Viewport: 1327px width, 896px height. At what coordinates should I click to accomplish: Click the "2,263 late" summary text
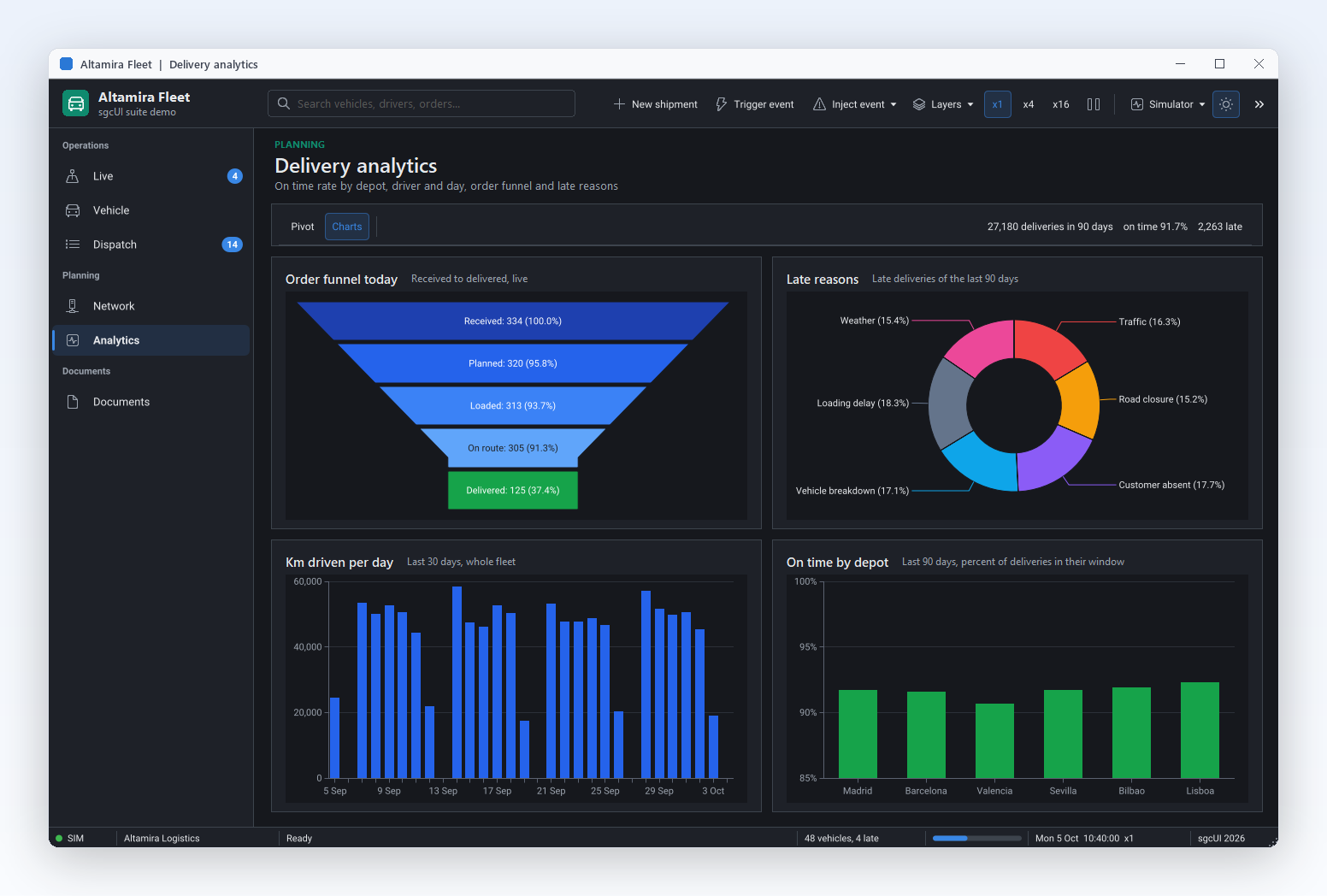[1220, 227]
